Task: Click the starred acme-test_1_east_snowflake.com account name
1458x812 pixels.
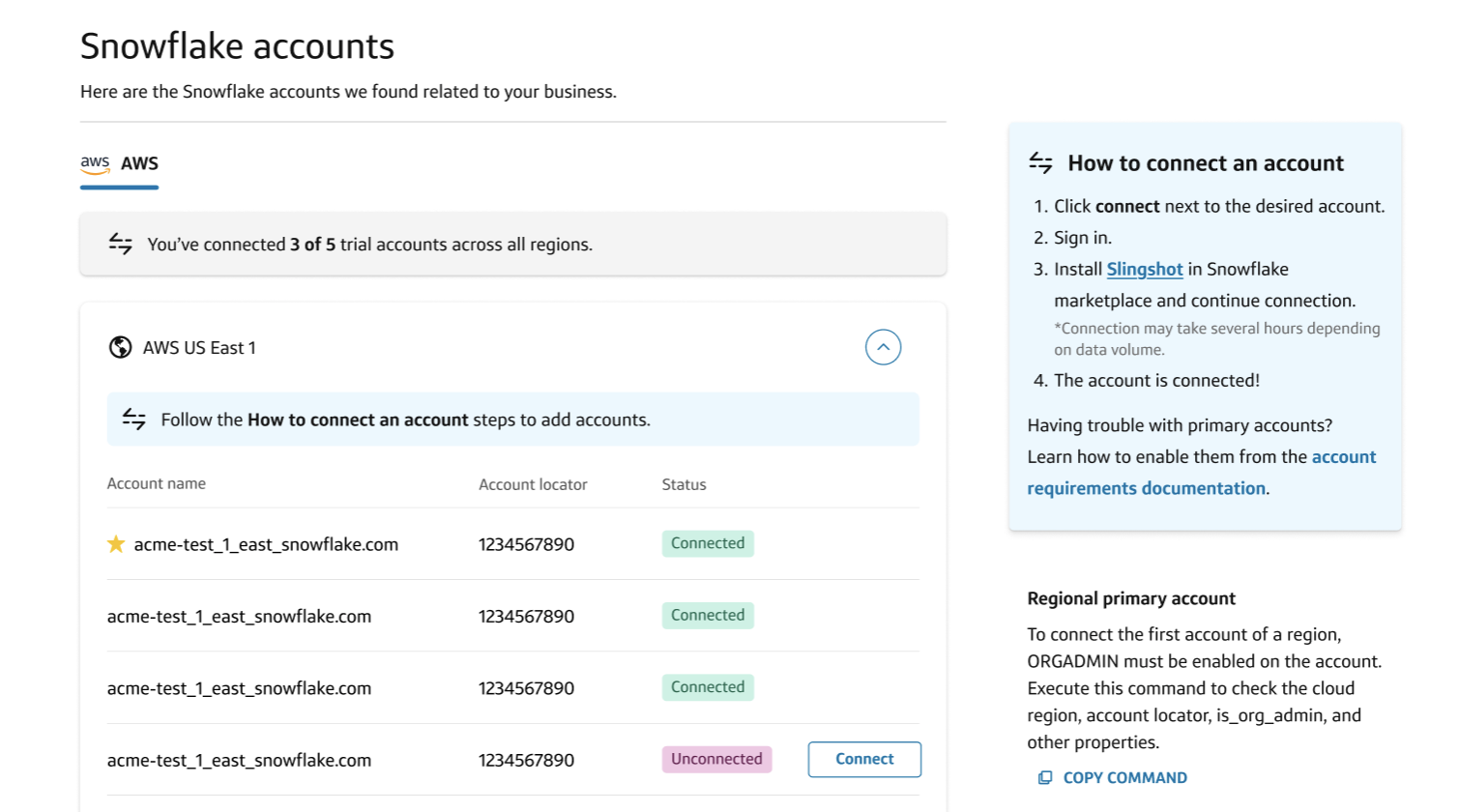Action: pos(266,544)
